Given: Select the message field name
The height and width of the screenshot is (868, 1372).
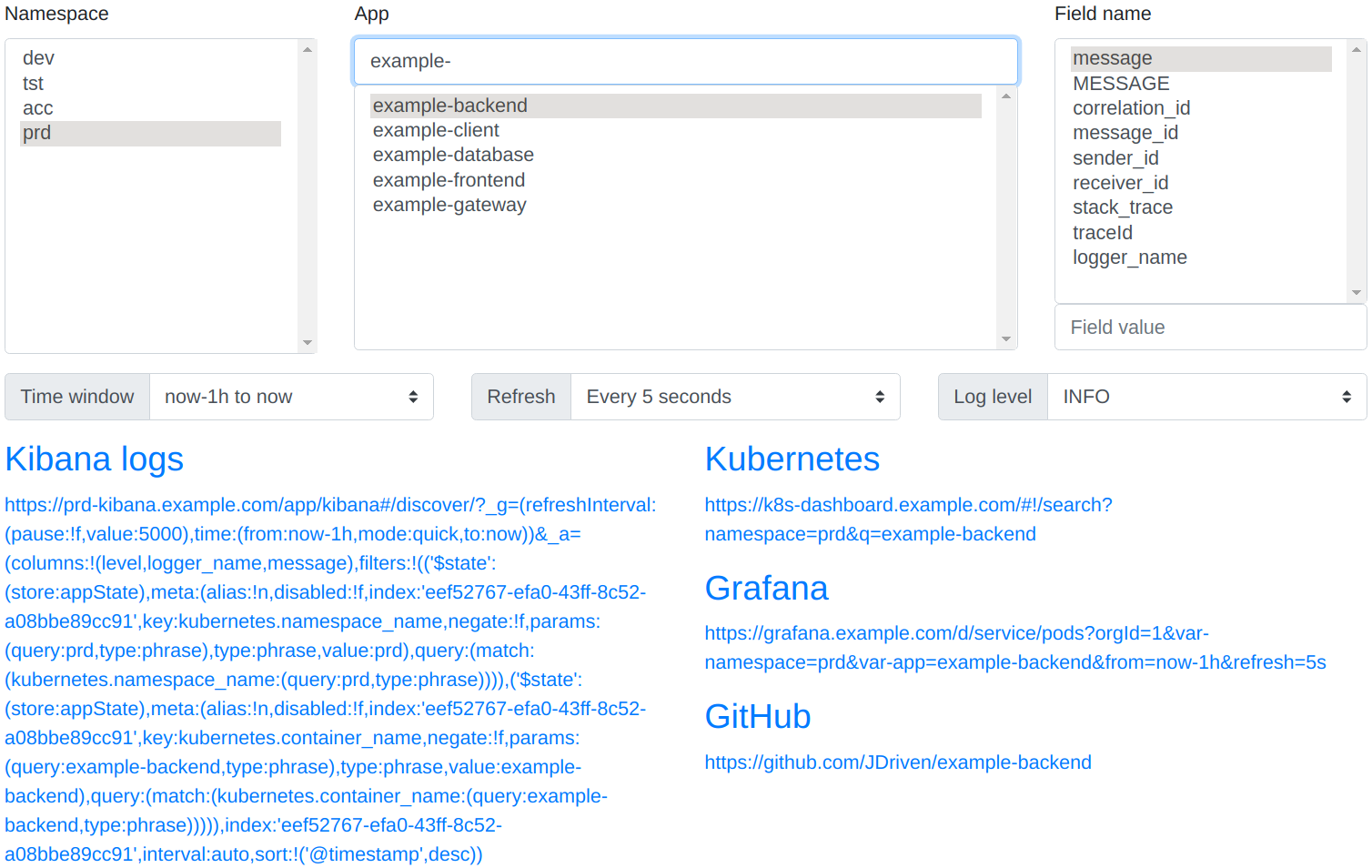Looking at the screenshot, I should click(1201, 58).
